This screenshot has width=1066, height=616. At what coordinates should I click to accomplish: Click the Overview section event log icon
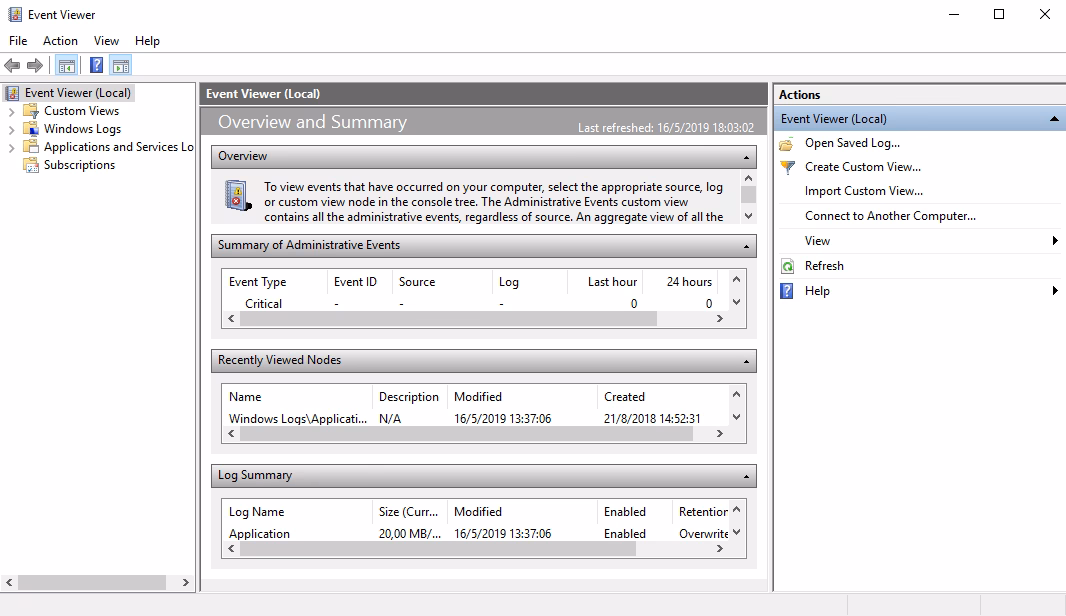(238, 196)
